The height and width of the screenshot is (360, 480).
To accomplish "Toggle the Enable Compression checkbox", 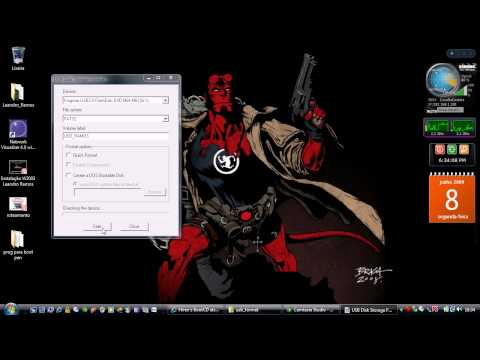I will point(68,165).
